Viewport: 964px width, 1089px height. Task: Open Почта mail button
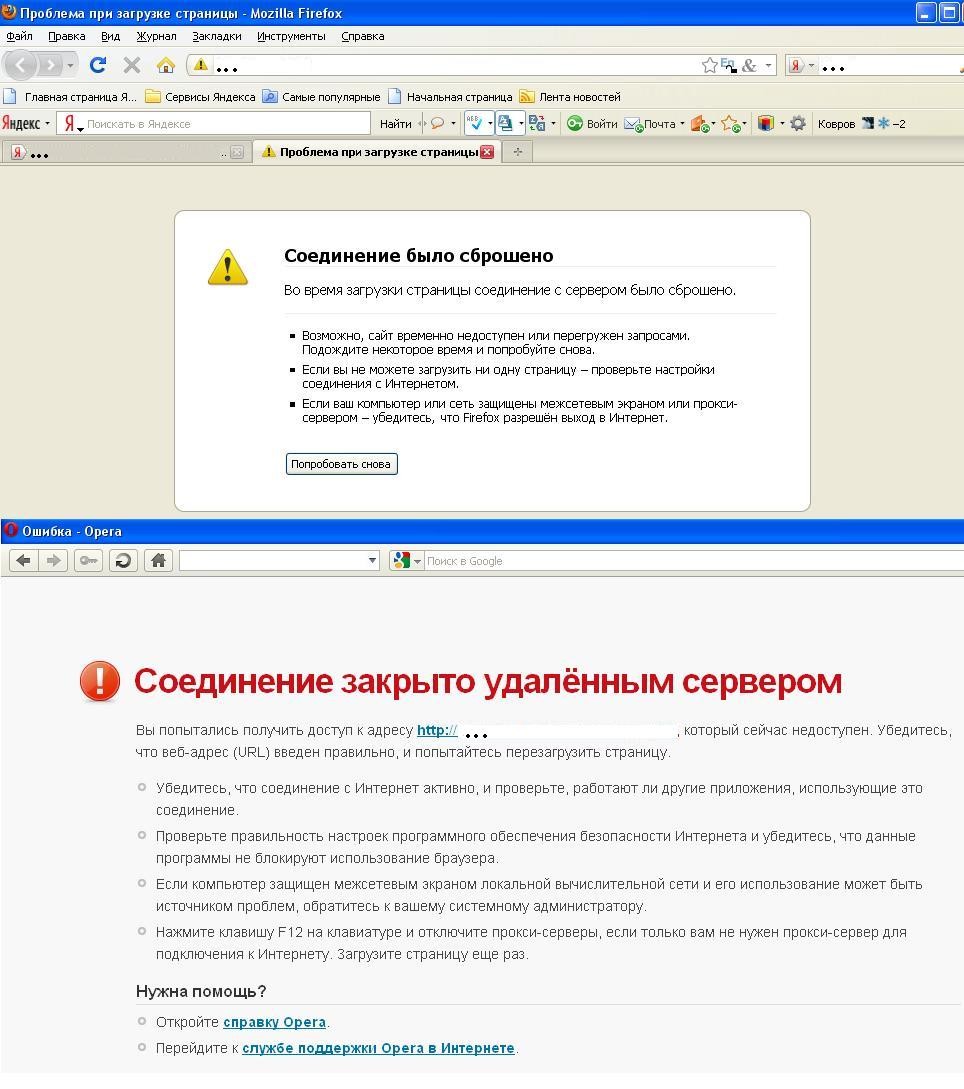coord(651,124)
